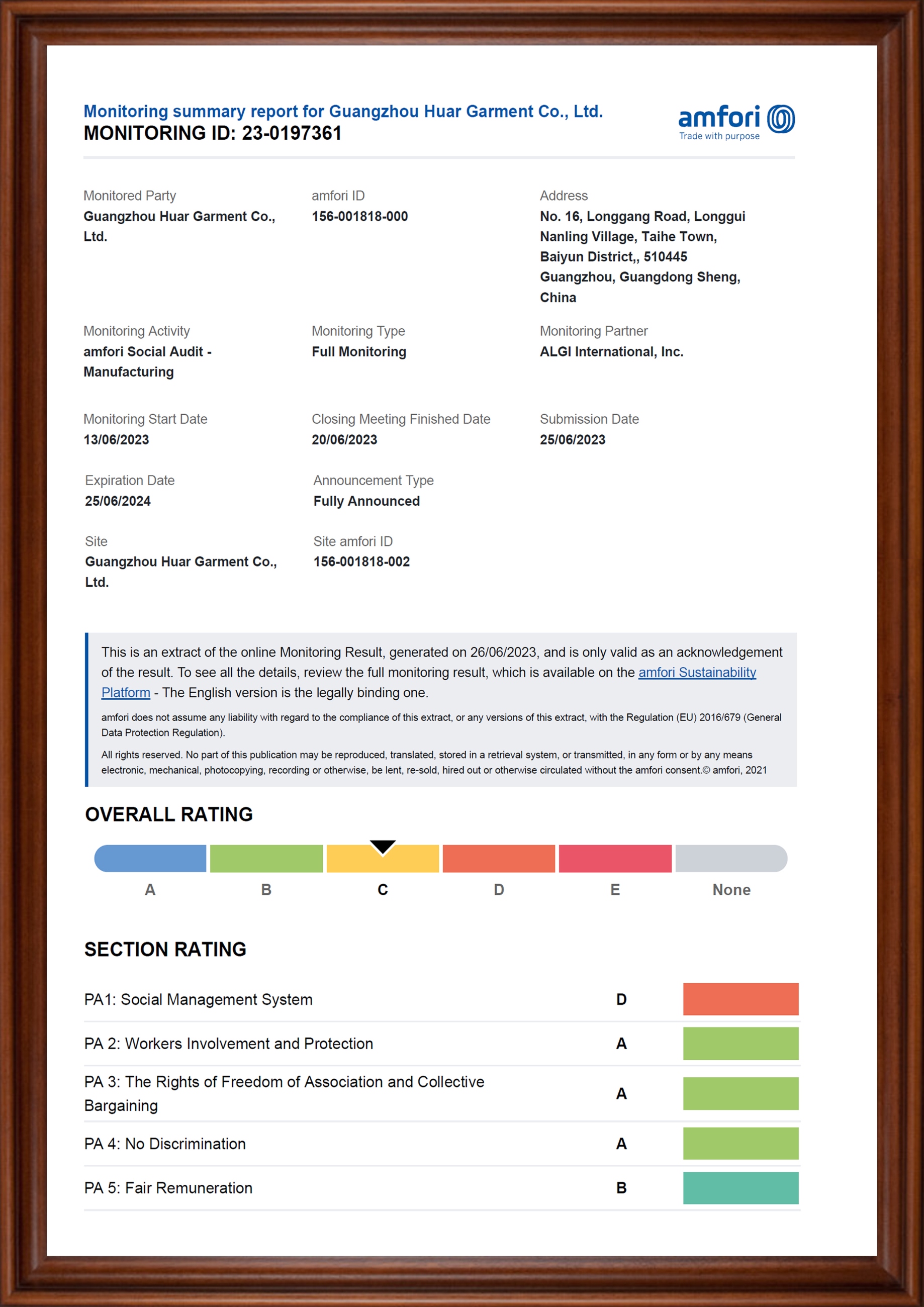Click the black triangle overall rating marker
Screen dimensions: 924x1307
click(383, 847)
